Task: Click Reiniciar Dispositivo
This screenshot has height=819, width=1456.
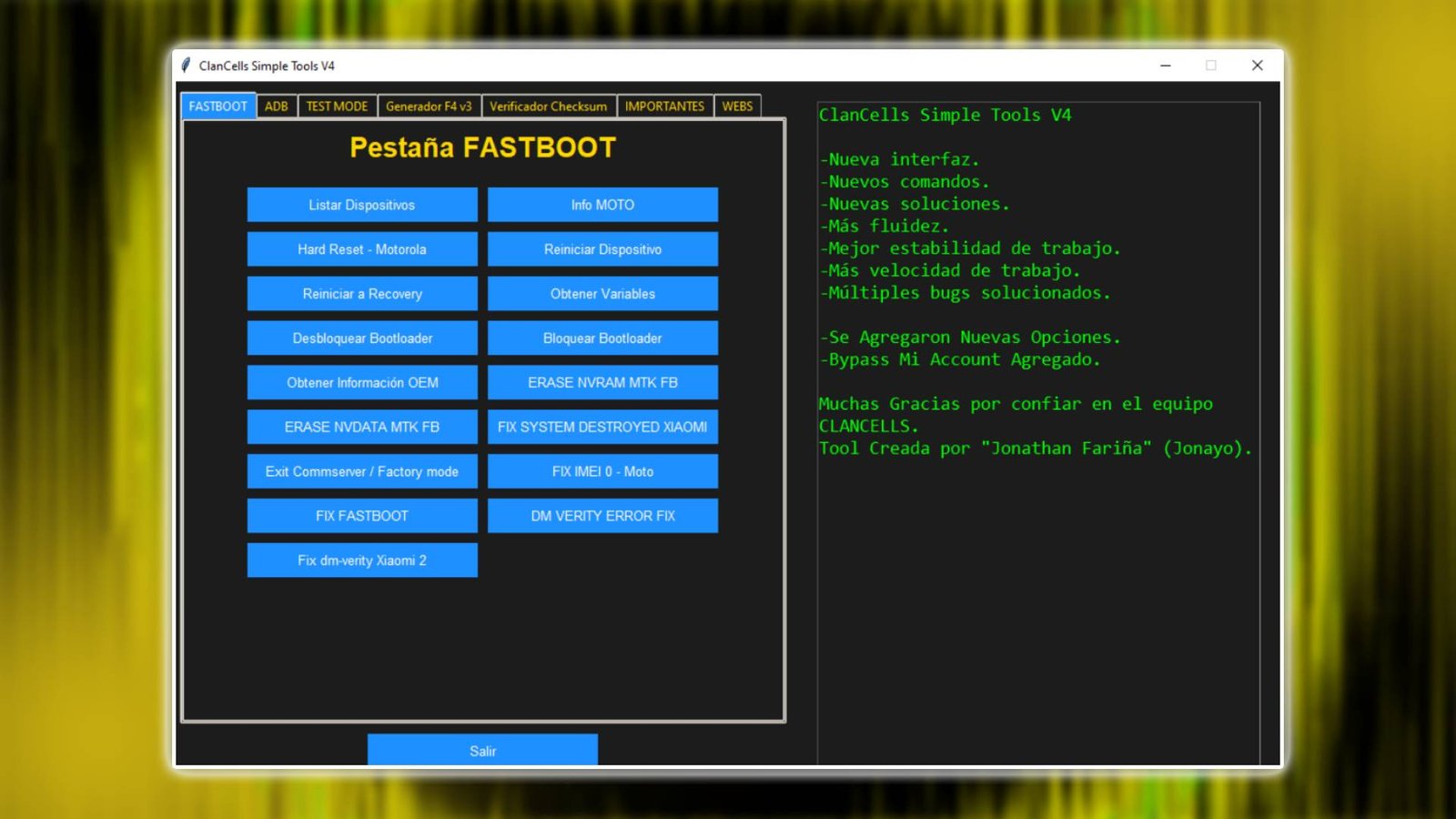Action: click(x=602, y=248)
